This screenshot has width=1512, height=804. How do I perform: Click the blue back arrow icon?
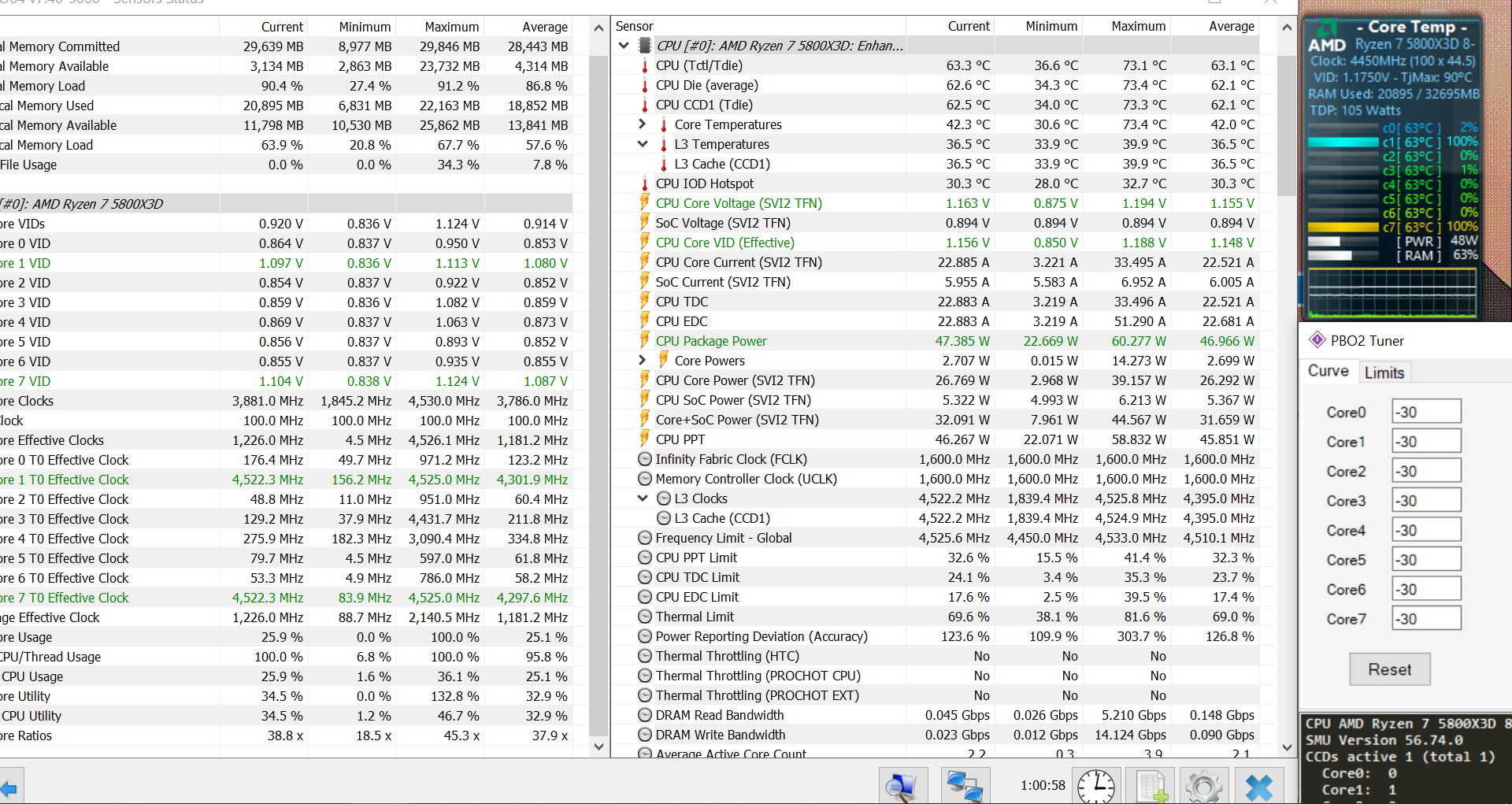pos(9,788)
